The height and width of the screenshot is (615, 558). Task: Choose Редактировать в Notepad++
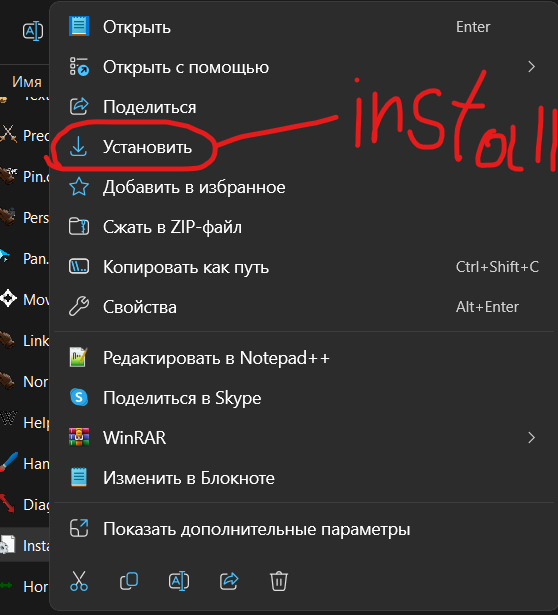303,358
